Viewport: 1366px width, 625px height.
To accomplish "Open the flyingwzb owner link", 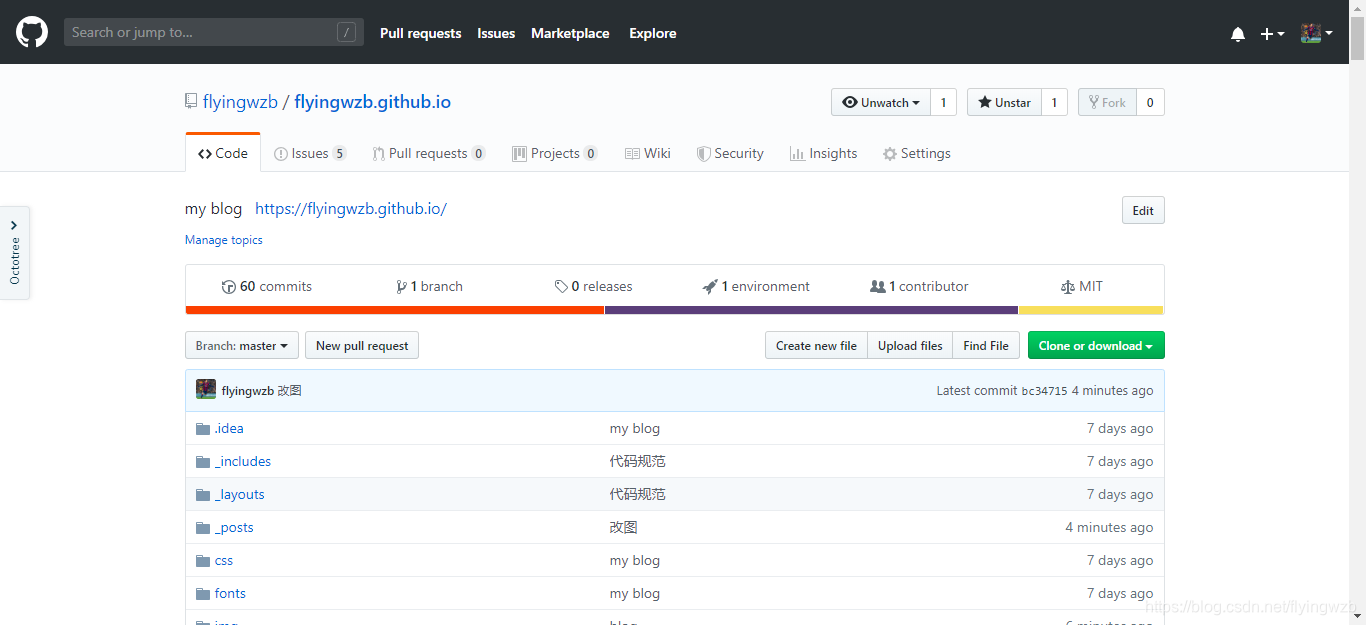I will pos(240,102).
